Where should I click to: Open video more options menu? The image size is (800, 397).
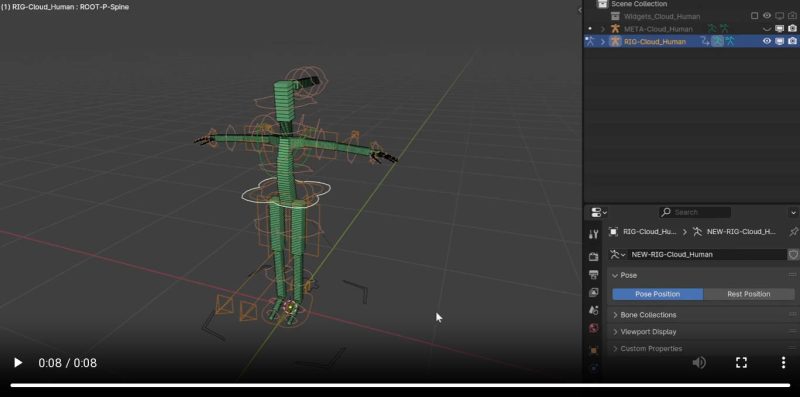pyautogui.click(x=783, y=363)
